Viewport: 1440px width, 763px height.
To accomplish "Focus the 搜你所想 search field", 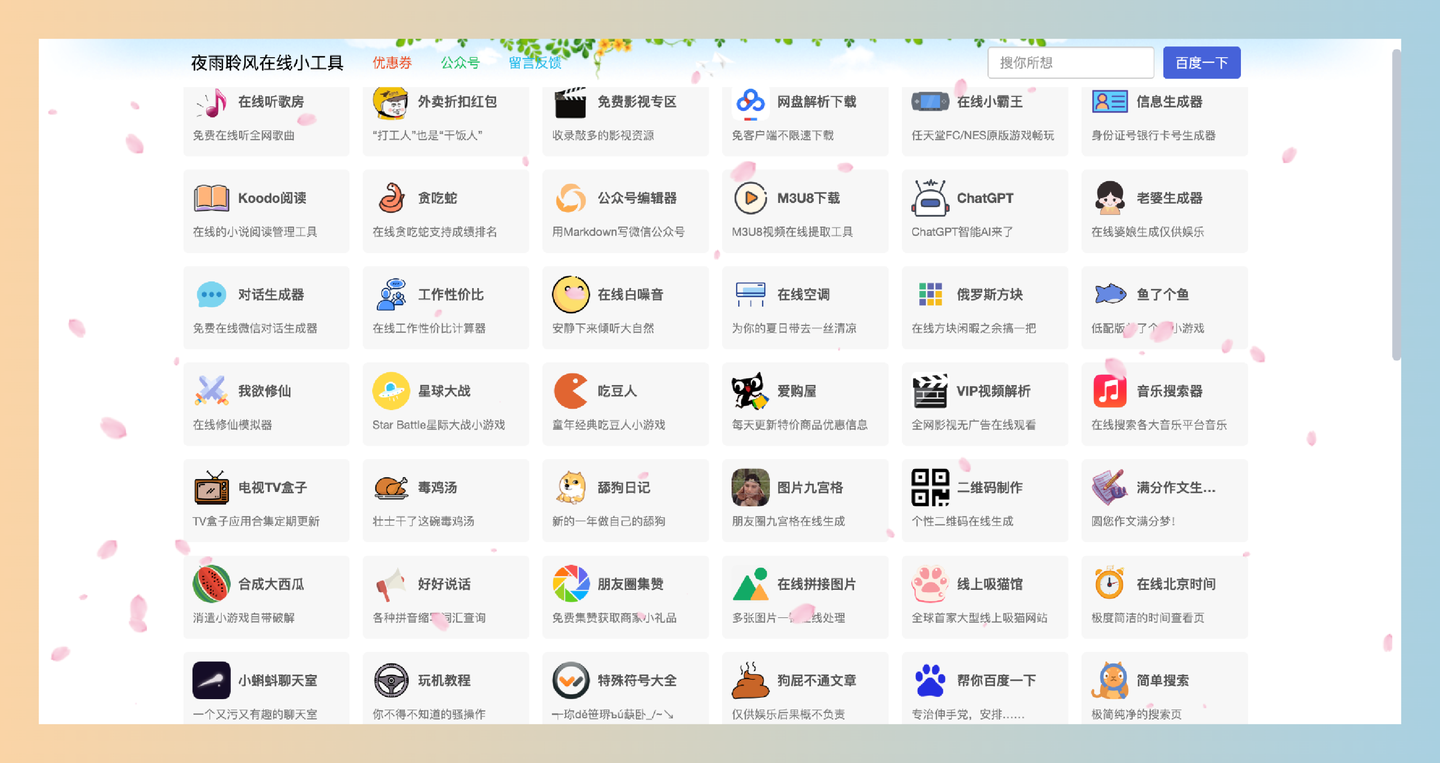I will (x=1071, y=63).
